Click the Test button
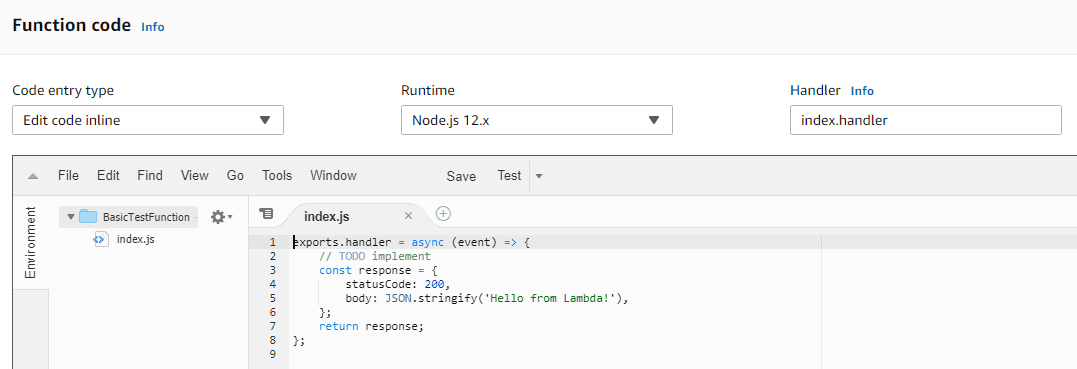 pyautogui.click(x=509, y=175)
